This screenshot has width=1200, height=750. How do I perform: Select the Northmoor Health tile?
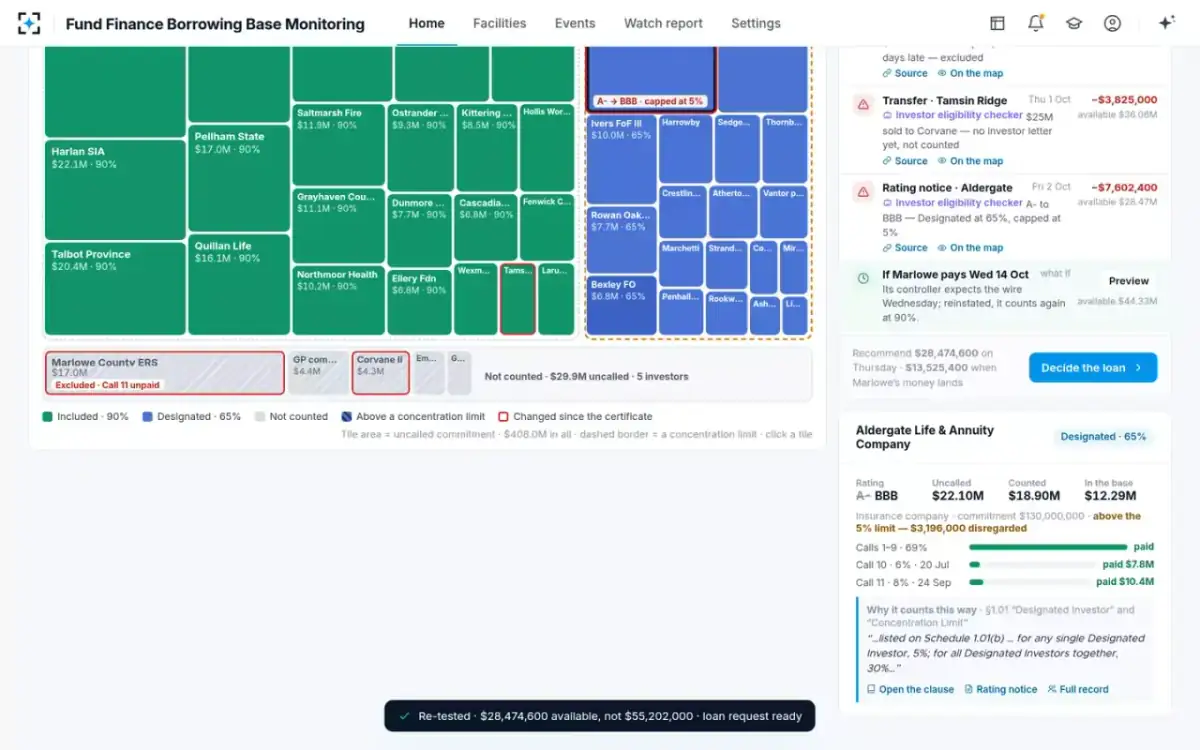(338, 300)
